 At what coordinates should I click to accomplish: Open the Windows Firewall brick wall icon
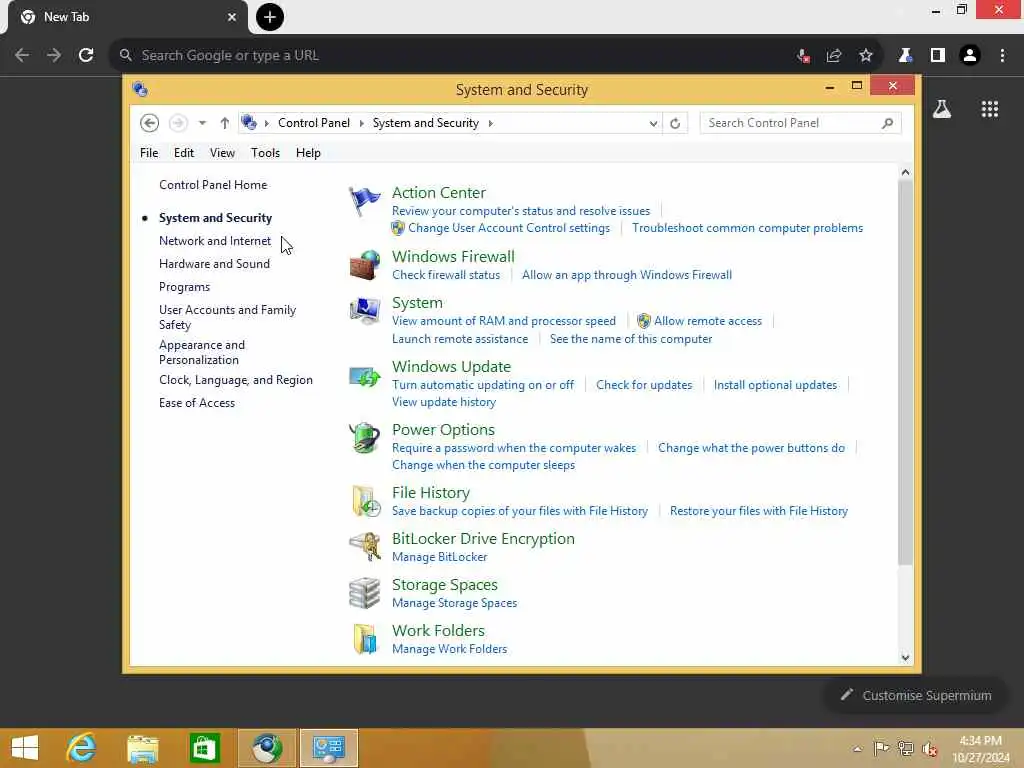click(364, 265)
